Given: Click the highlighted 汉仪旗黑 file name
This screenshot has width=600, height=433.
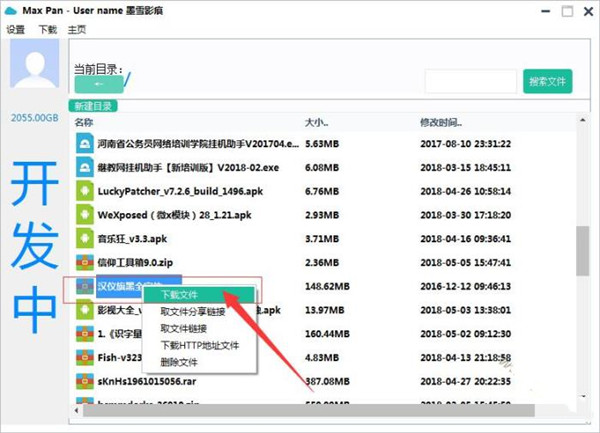Looking at the screenshot, I should pyautogui.click(x=119, y=285).
